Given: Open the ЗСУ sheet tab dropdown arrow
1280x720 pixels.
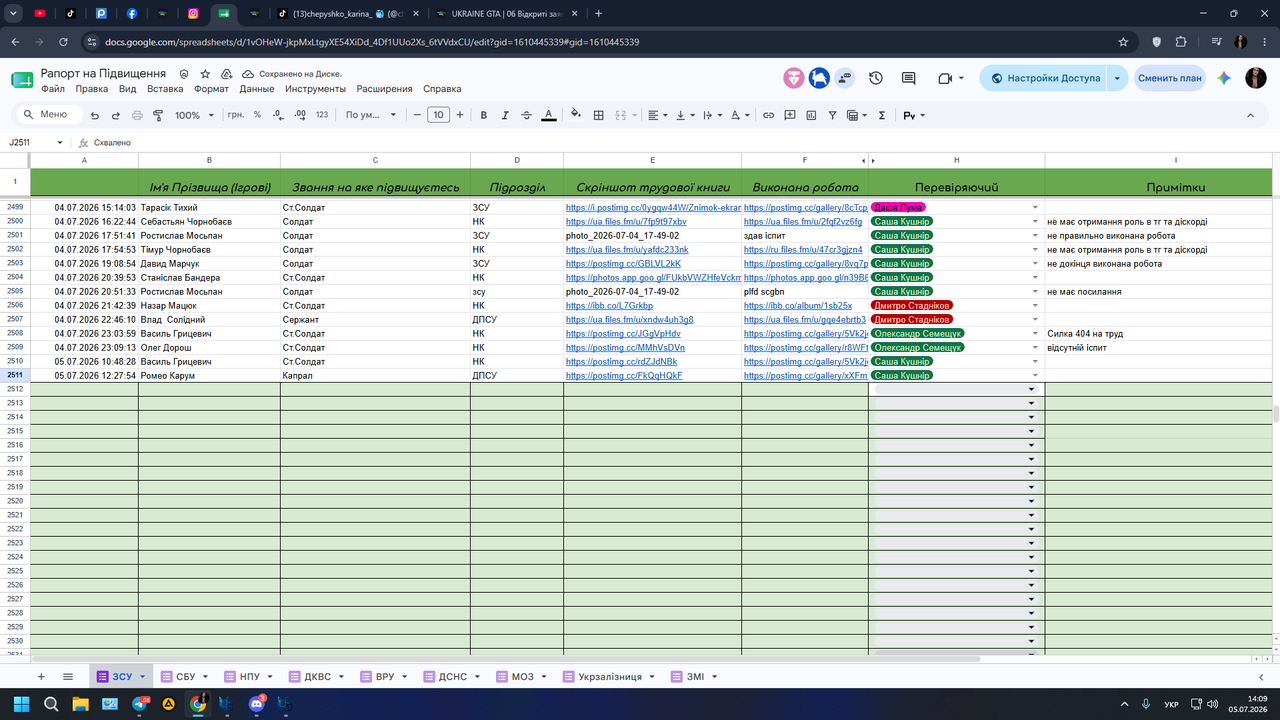Looking at the screenshot, I should pyautogui.click(x=143, y=677).
